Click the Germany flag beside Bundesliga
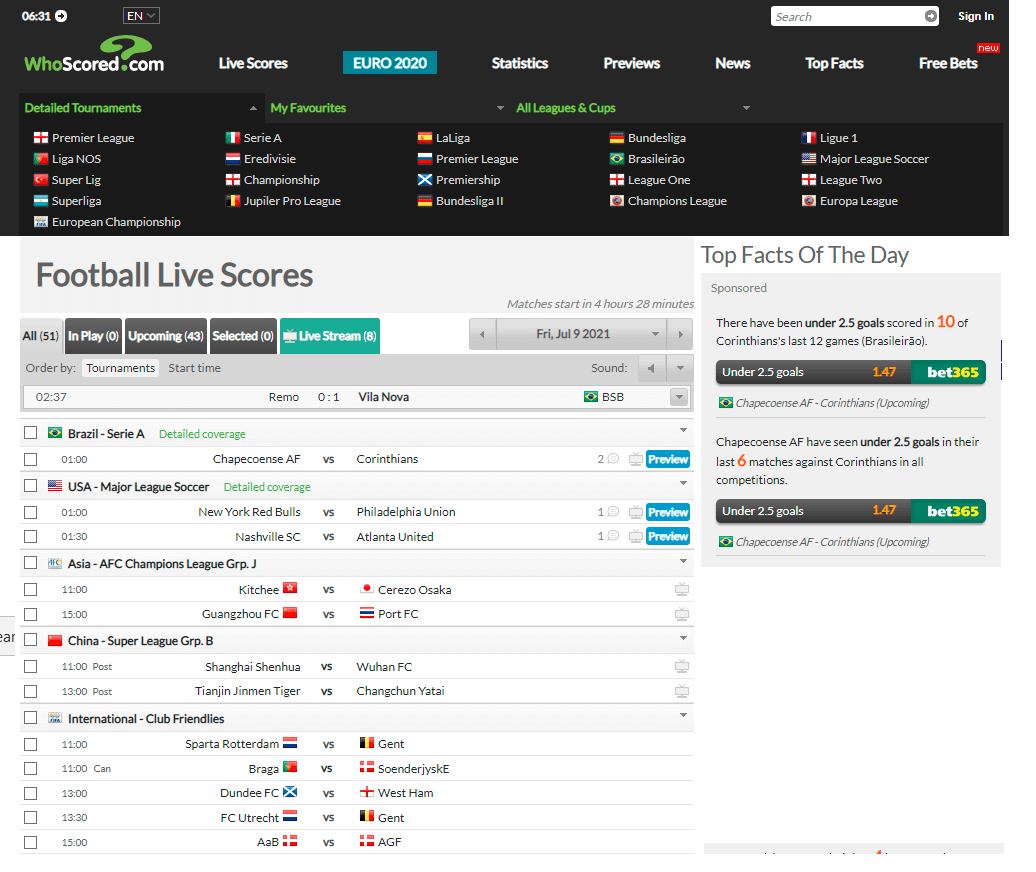The image size is (1036, 872). [x=616, y=137]
